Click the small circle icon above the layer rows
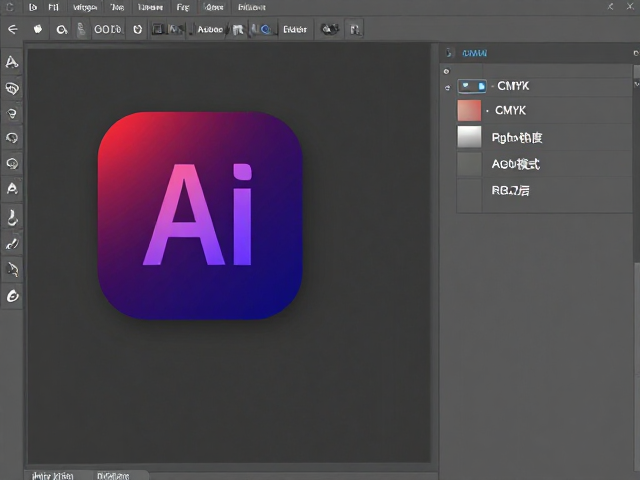The image size is (640, 480). point(446,71)
